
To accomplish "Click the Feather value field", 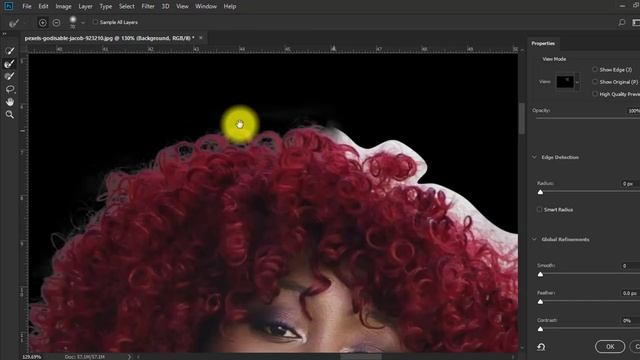I will tap(630, 293).
